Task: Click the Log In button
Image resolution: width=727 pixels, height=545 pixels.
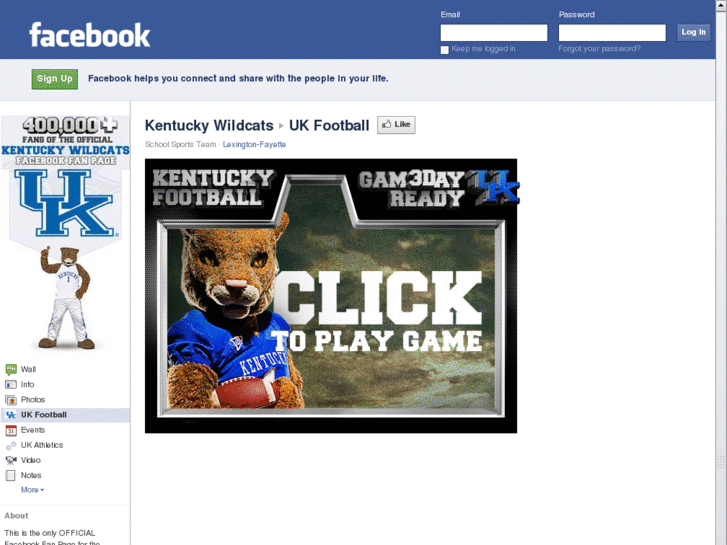Action: pos(693,32)
